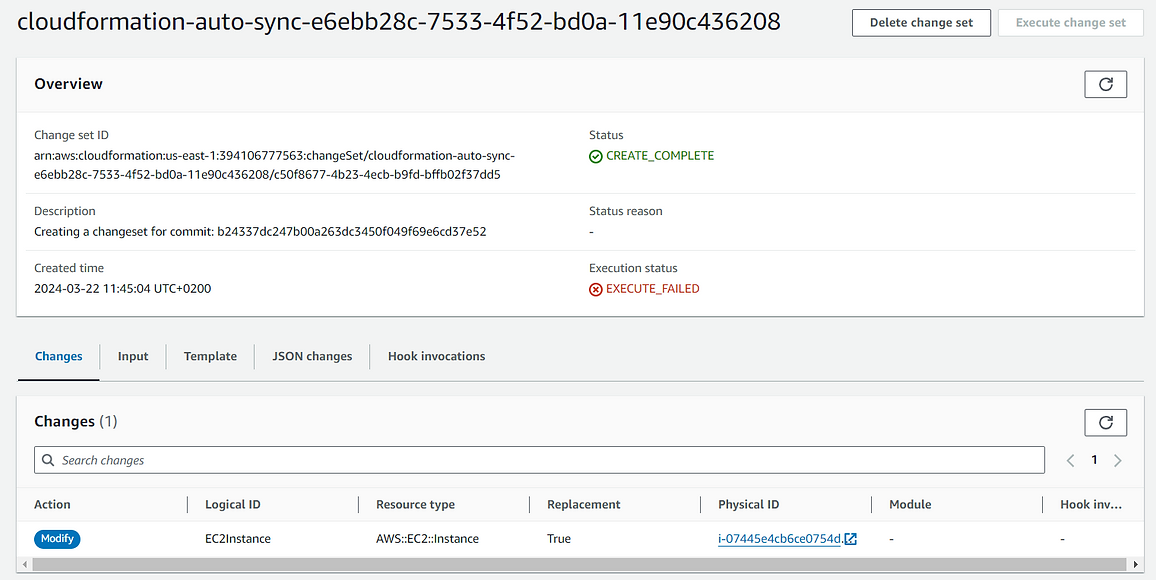Click the truncated Hook inv... column header
1156x580 pixels.
[x=1091, y=504]
